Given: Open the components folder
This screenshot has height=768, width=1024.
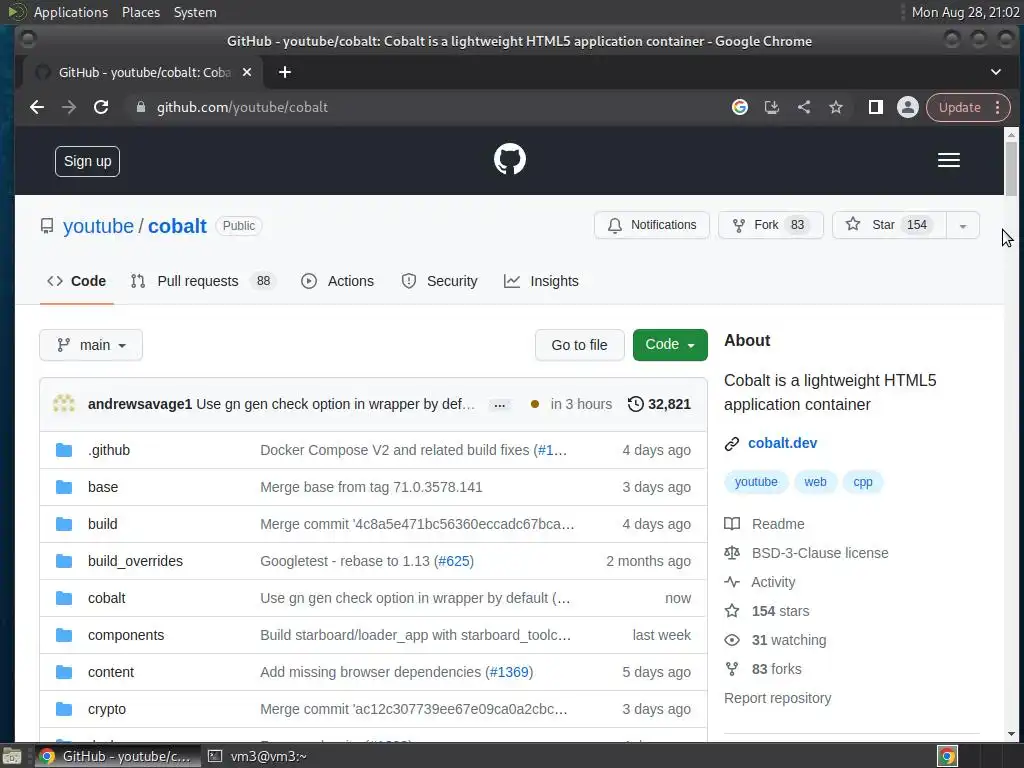Looking at the screenshot, I should 126,635.
